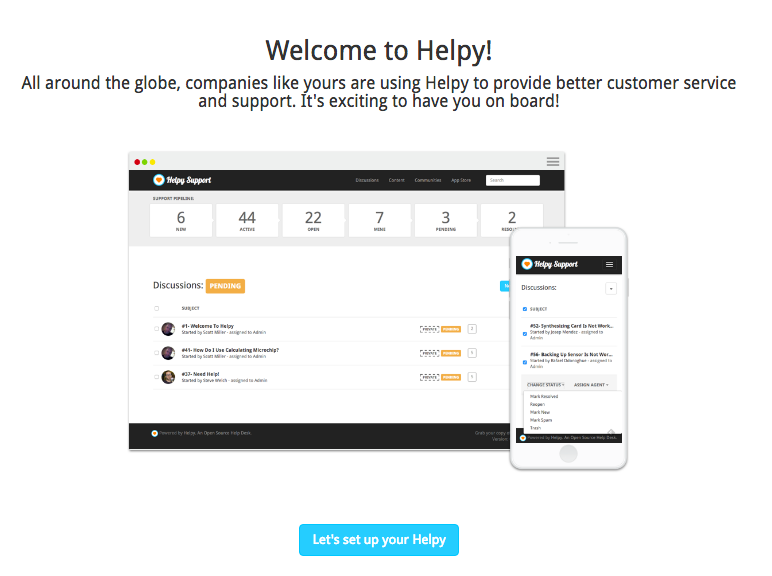This screenshot has width=772, height=576.
Task: Open the Assign Agent dropdown
Action: point(591,384)
